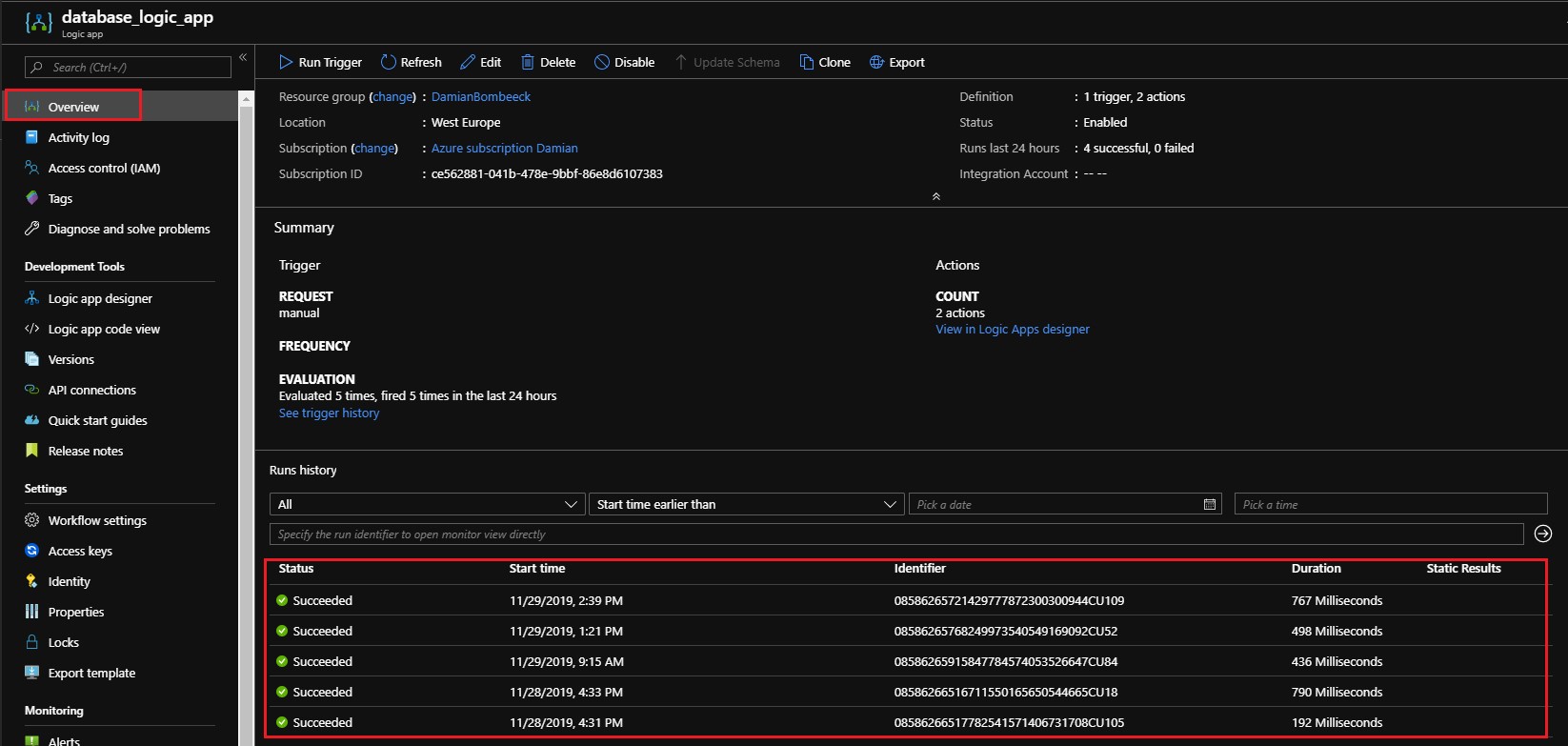The width and height of the screenshot is (1568, 746).
Task: Click the Tags icon in sidebar
Action: tap(31, 198)
